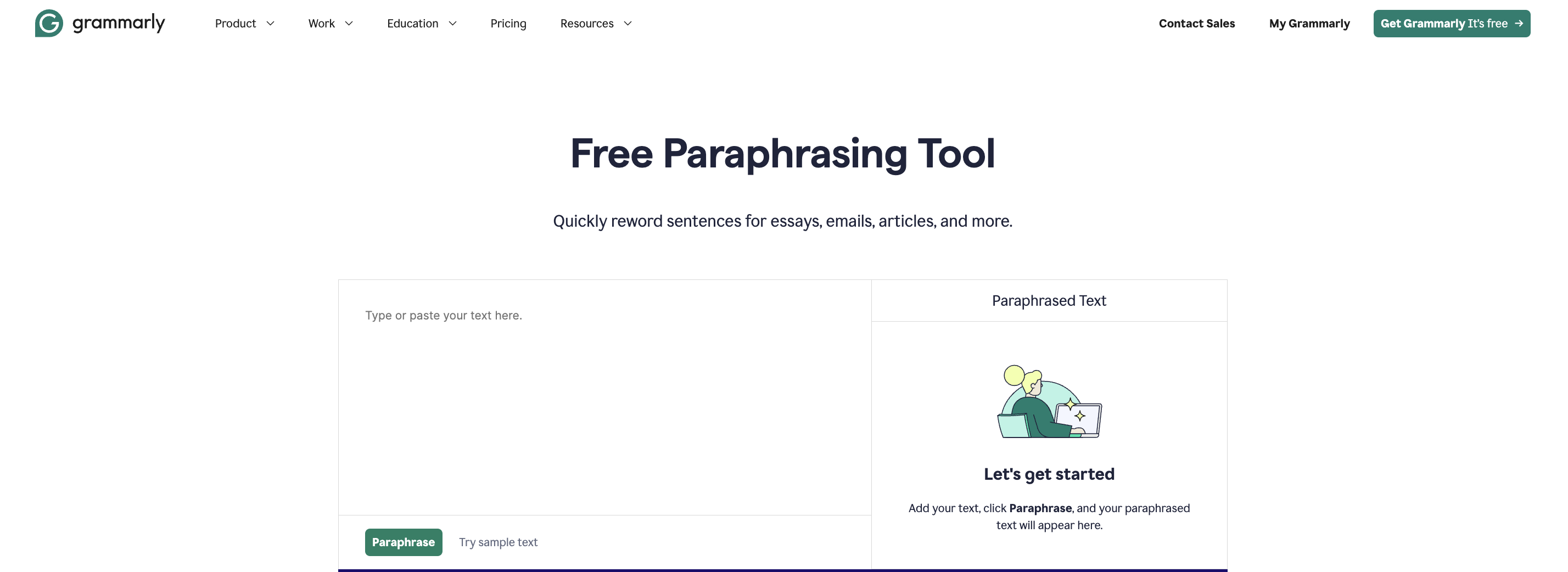Click the Grammarly G logo icon
1568x572 pixels.
pyautogui.click(x=49, y=23)
